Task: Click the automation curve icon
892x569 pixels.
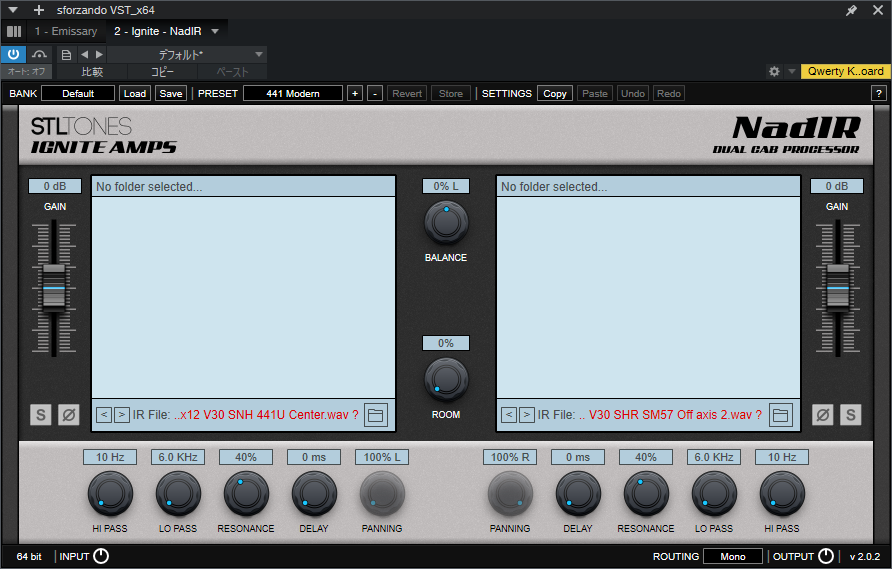Action: point(39,55)
